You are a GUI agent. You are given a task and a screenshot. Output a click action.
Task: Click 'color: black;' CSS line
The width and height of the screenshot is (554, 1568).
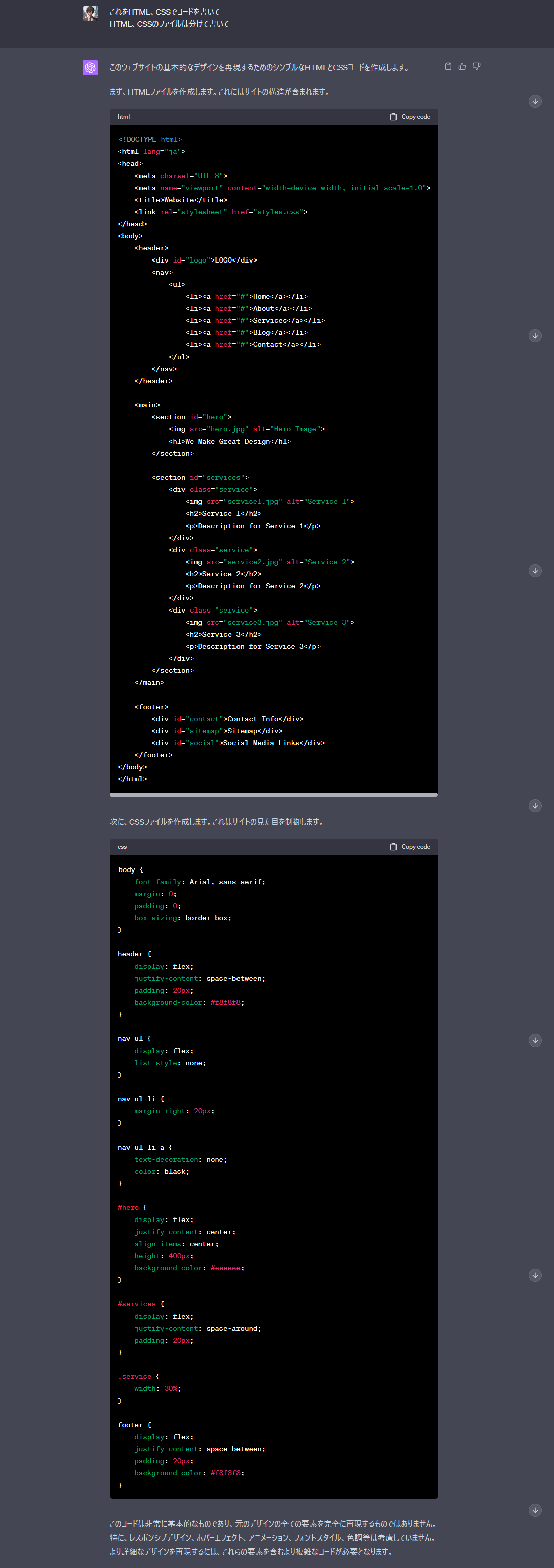162,1171
